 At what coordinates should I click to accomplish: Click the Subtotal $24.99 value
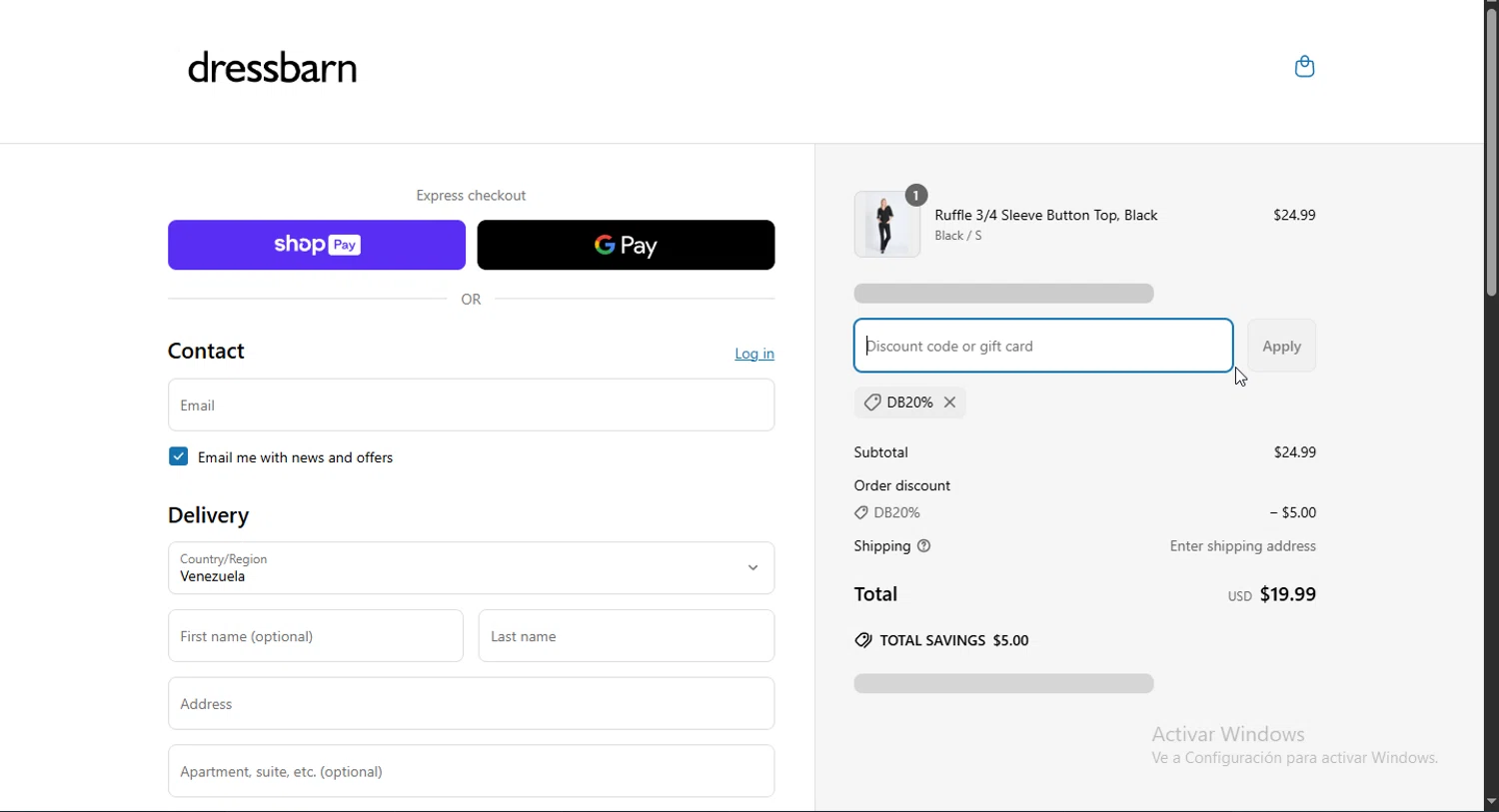click(x=1295, y=452)
